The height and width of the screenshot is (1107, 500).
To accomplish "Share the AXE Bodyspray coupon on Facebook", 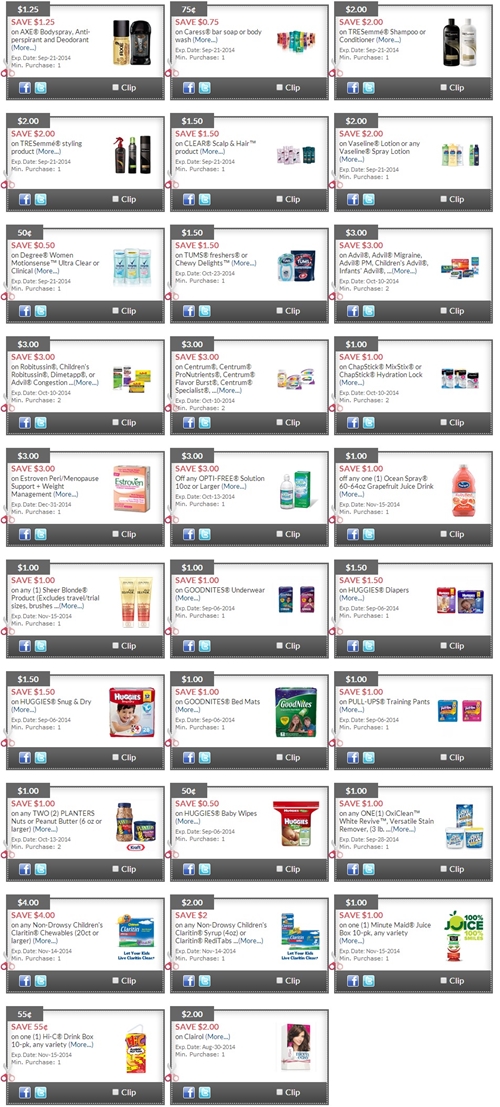I will 25,88.
